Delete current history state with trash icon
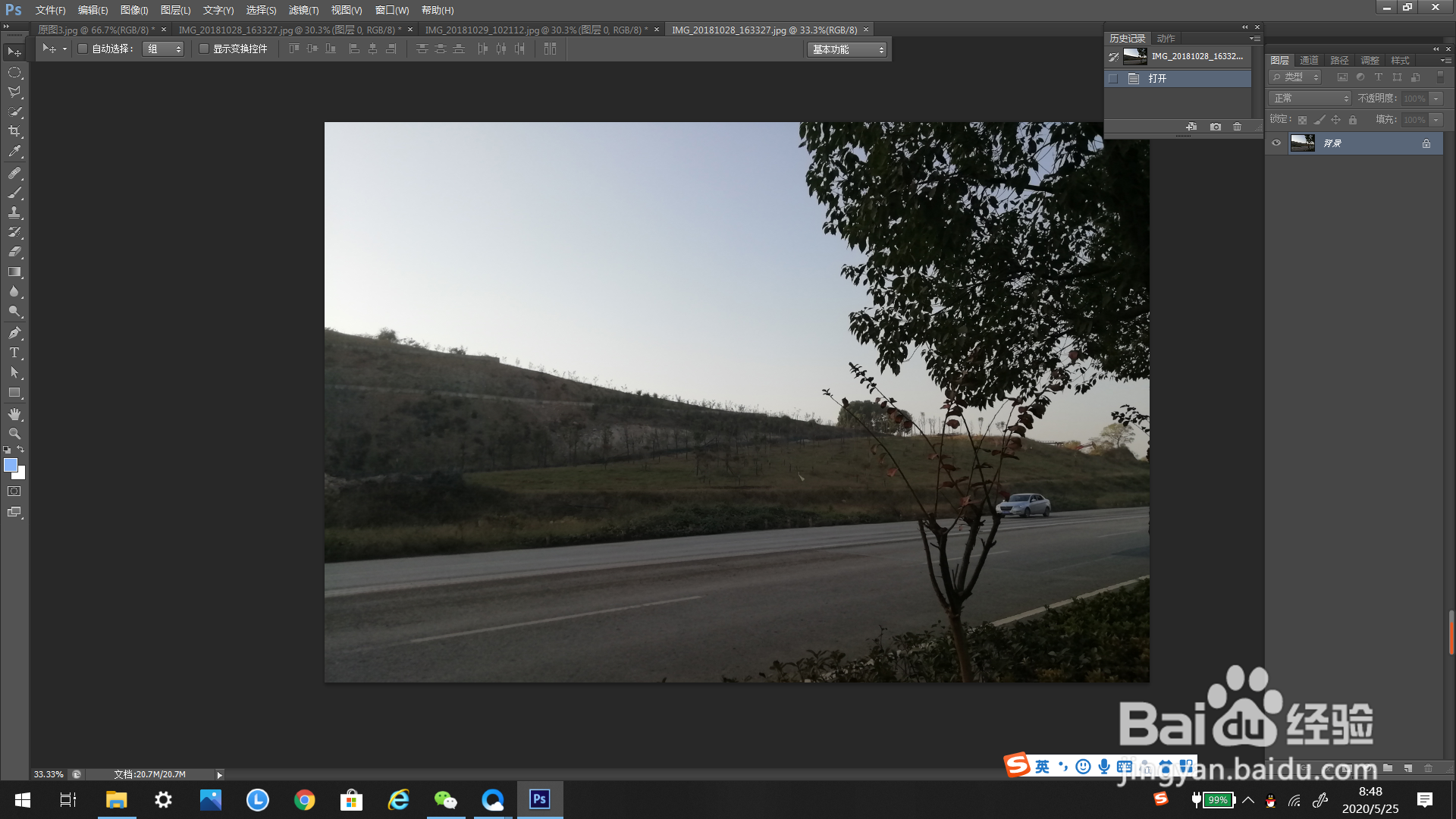The height and width of the screenshot is (819, 1456). [1237, 127]
